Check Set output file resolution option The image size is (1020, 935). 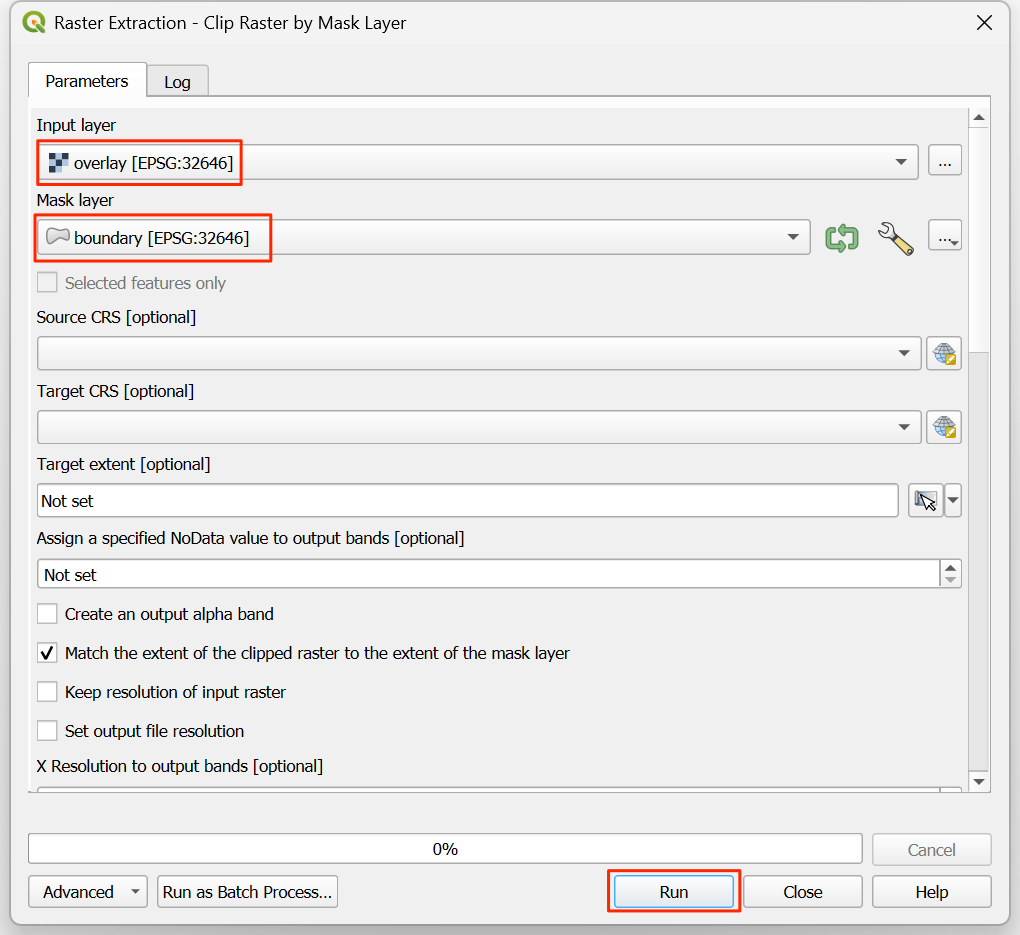(47, 731)
